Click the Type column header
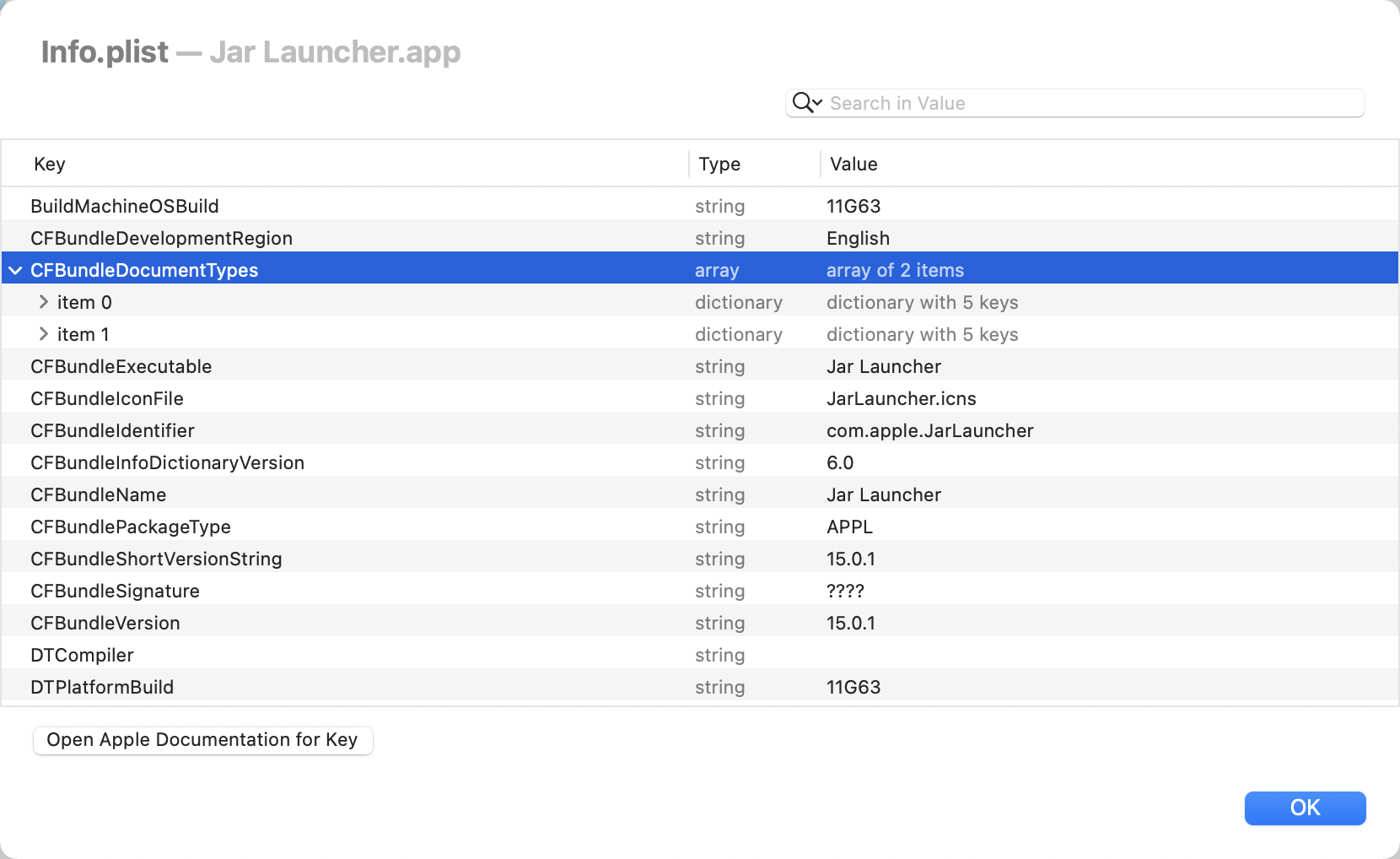The image size is (1400, 859). click(719, 164)
